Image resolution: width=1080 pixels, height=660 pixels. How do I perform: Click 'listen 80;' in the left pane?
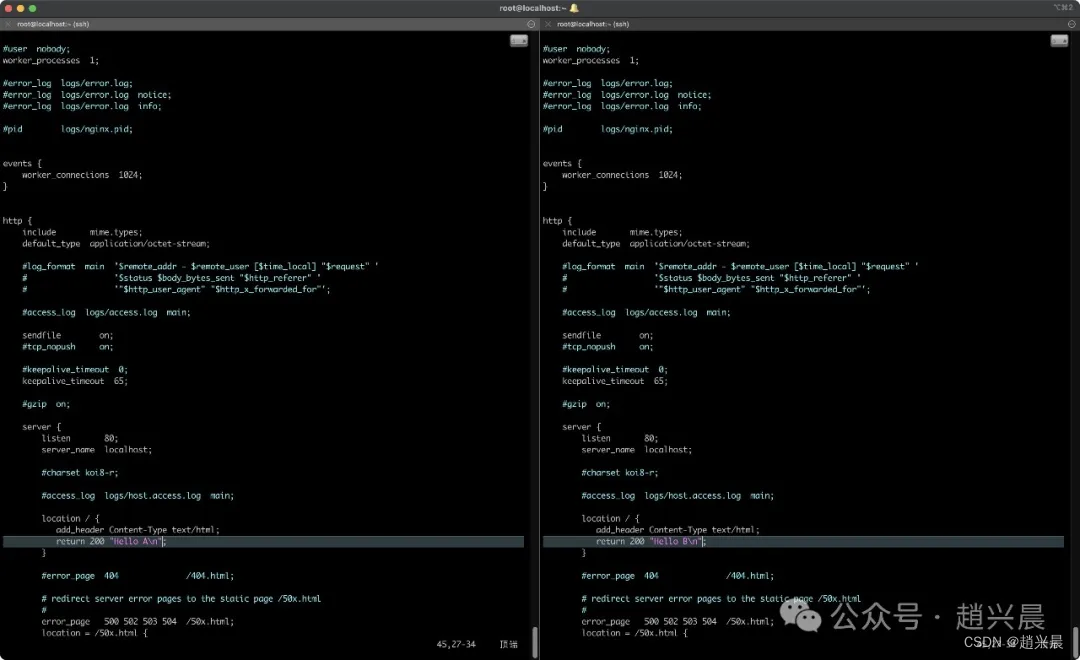pyautogui.click(x=80, y=438)
